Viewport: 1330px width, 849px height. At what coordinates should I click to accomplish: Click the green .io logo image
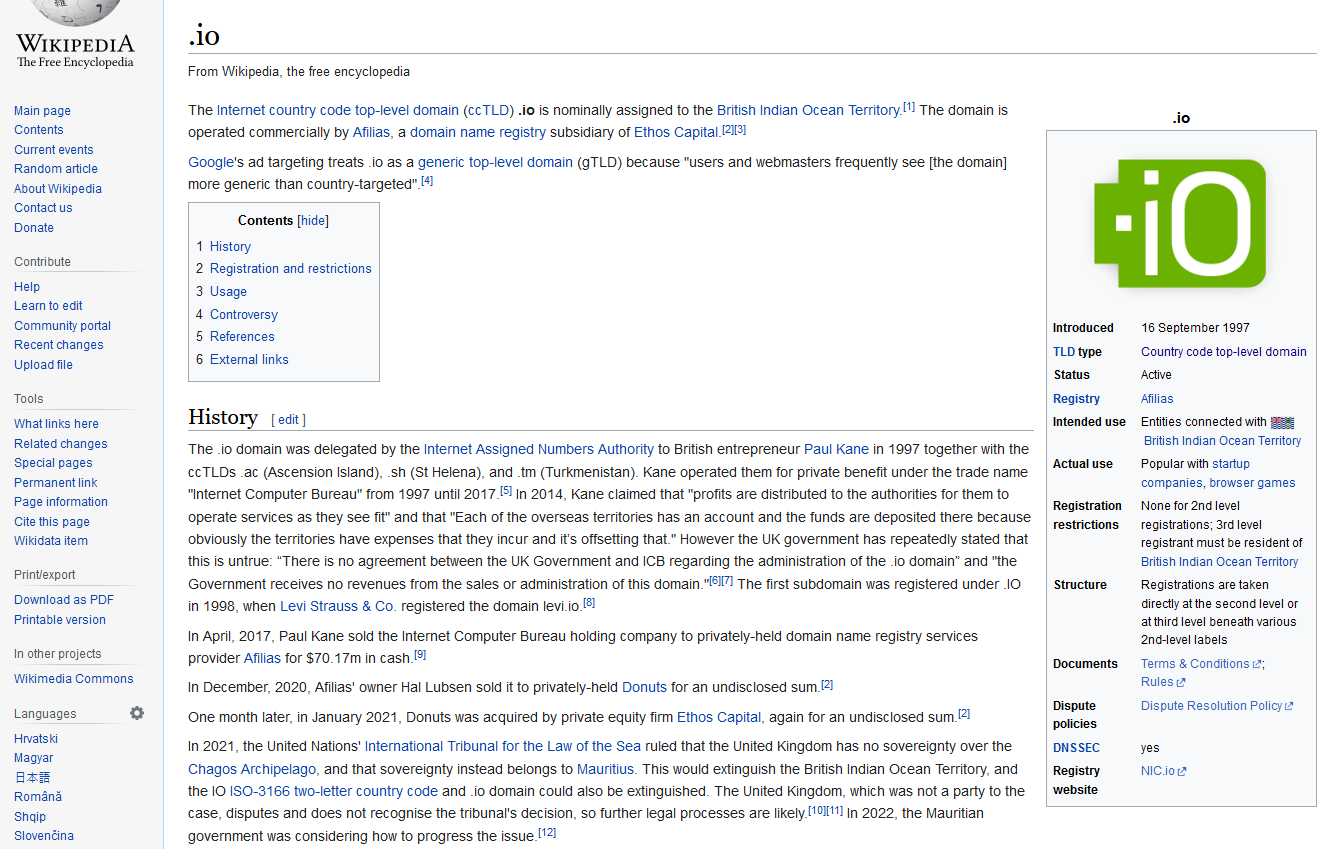point(1180,224)
